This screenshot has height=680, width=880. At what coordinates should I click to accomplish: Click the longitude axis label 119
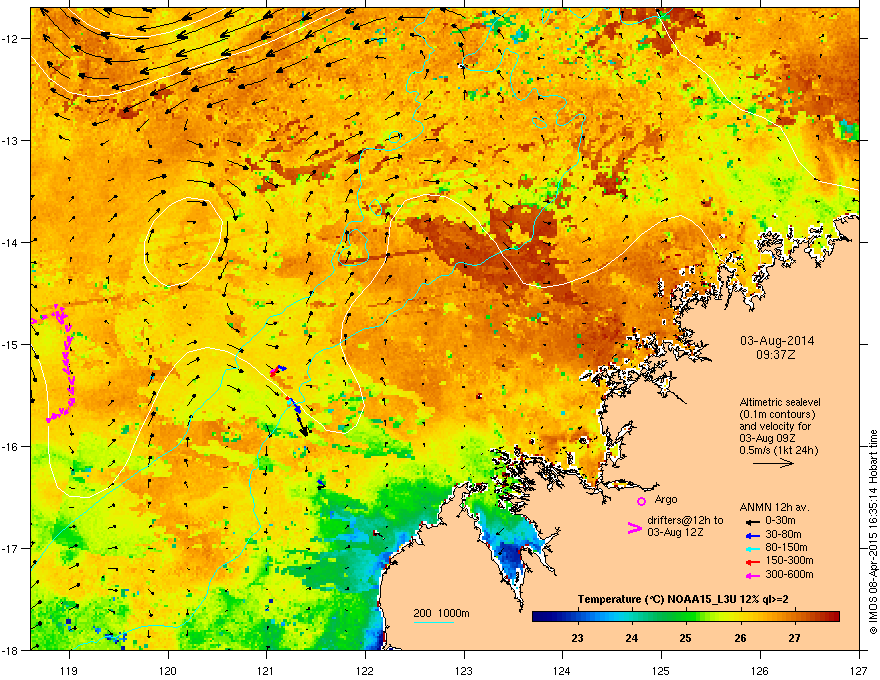70,670
